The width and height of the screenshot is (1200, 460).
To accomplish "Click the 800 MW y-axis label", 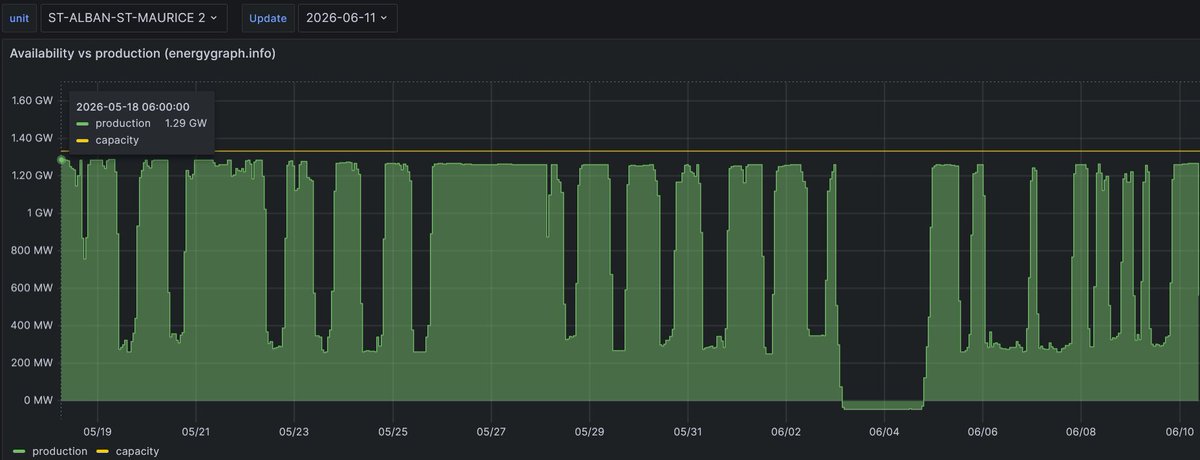I will point(34,250).
